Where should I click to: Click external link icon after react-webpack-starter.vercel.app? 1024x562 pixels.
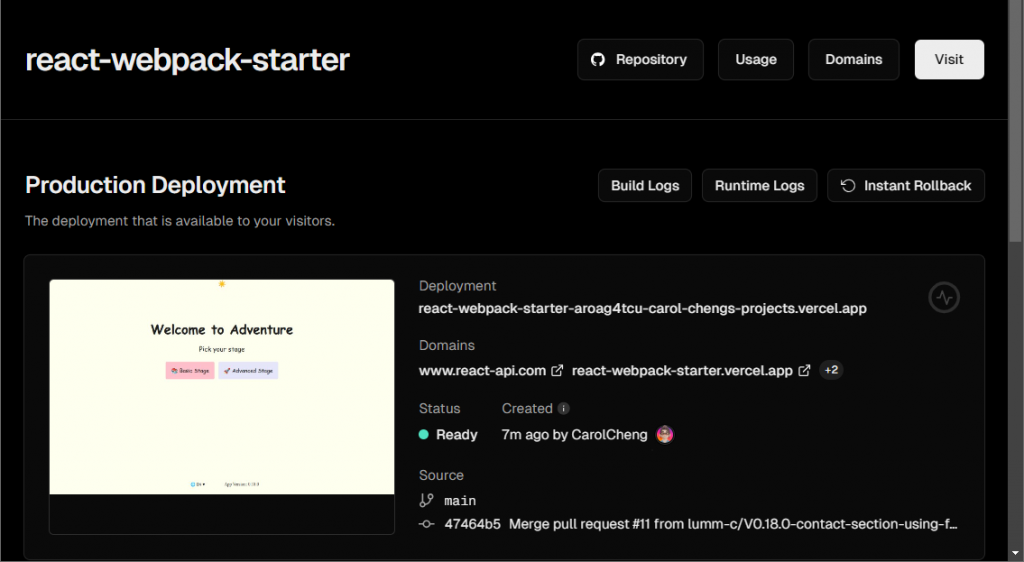click(x=805, y=370)
